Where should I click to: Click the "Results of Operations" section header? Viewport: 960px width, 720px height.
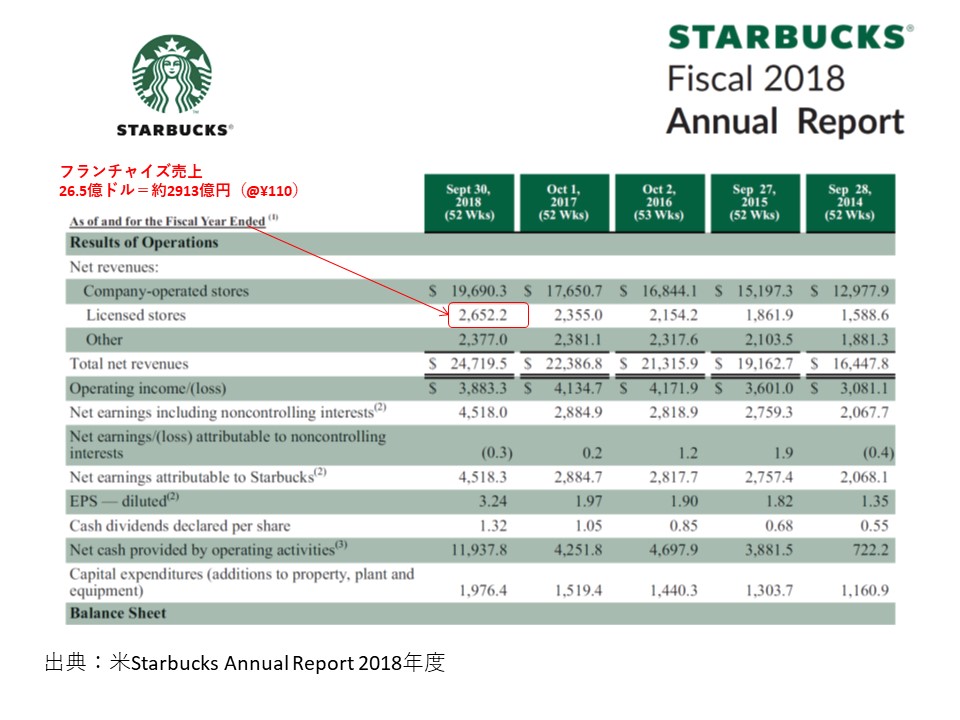144,242
